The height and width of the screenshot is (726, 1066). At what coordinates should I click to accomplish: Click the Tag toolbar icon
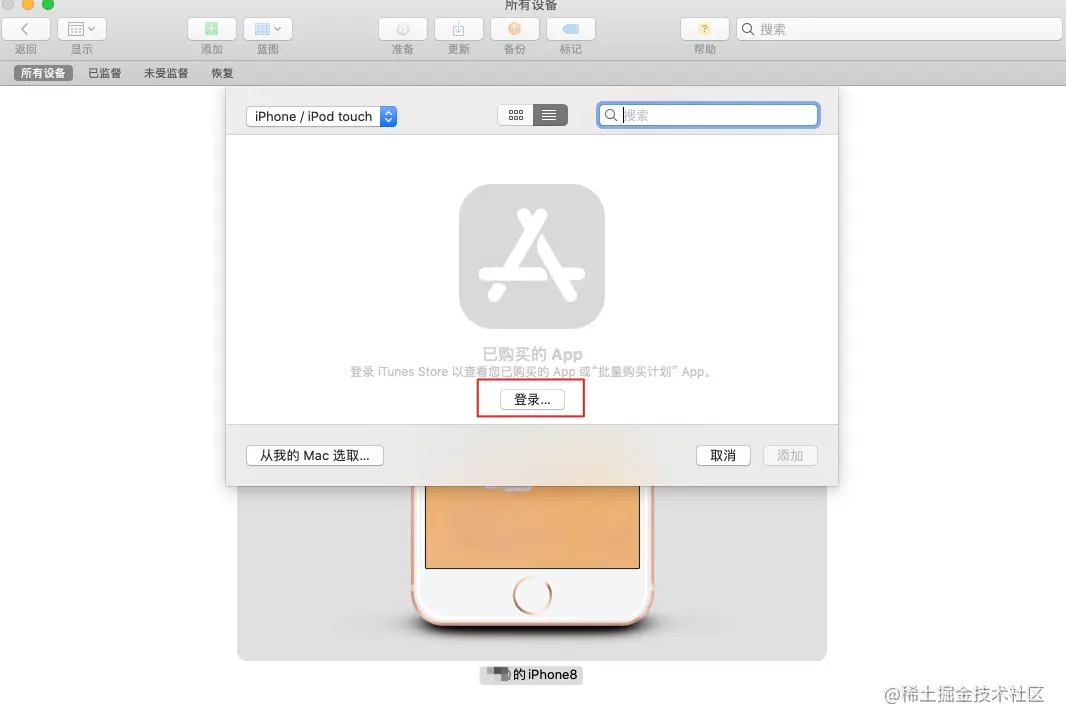(571, 29)
